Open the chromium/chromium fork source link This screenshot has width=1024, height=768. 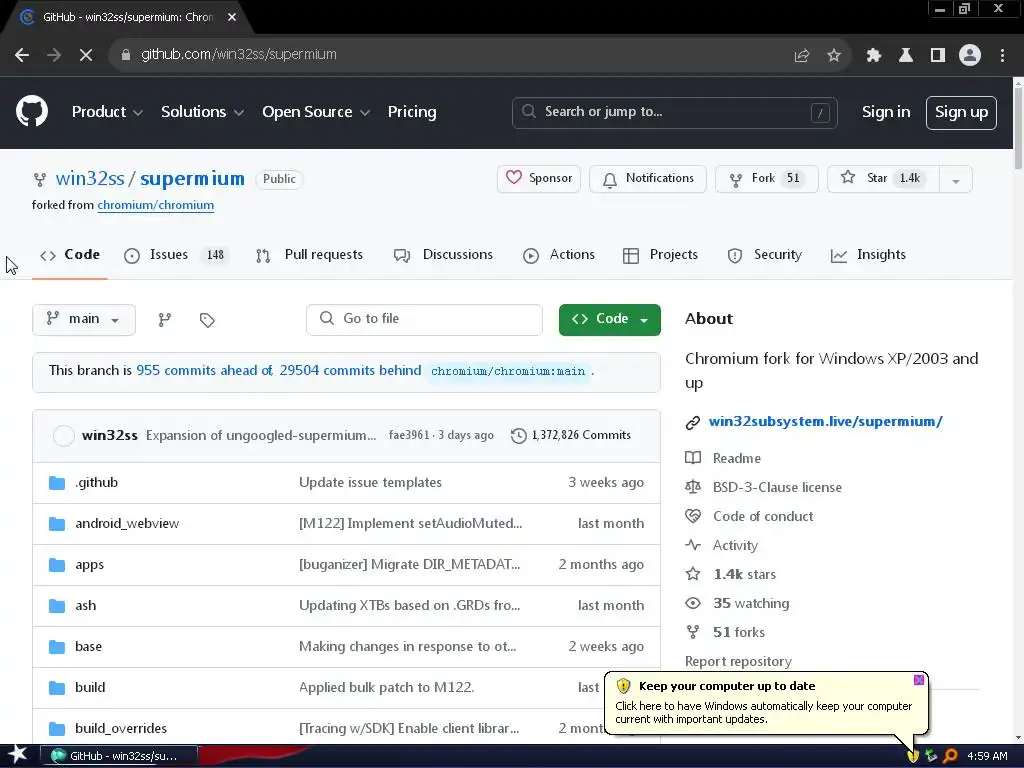155,205
